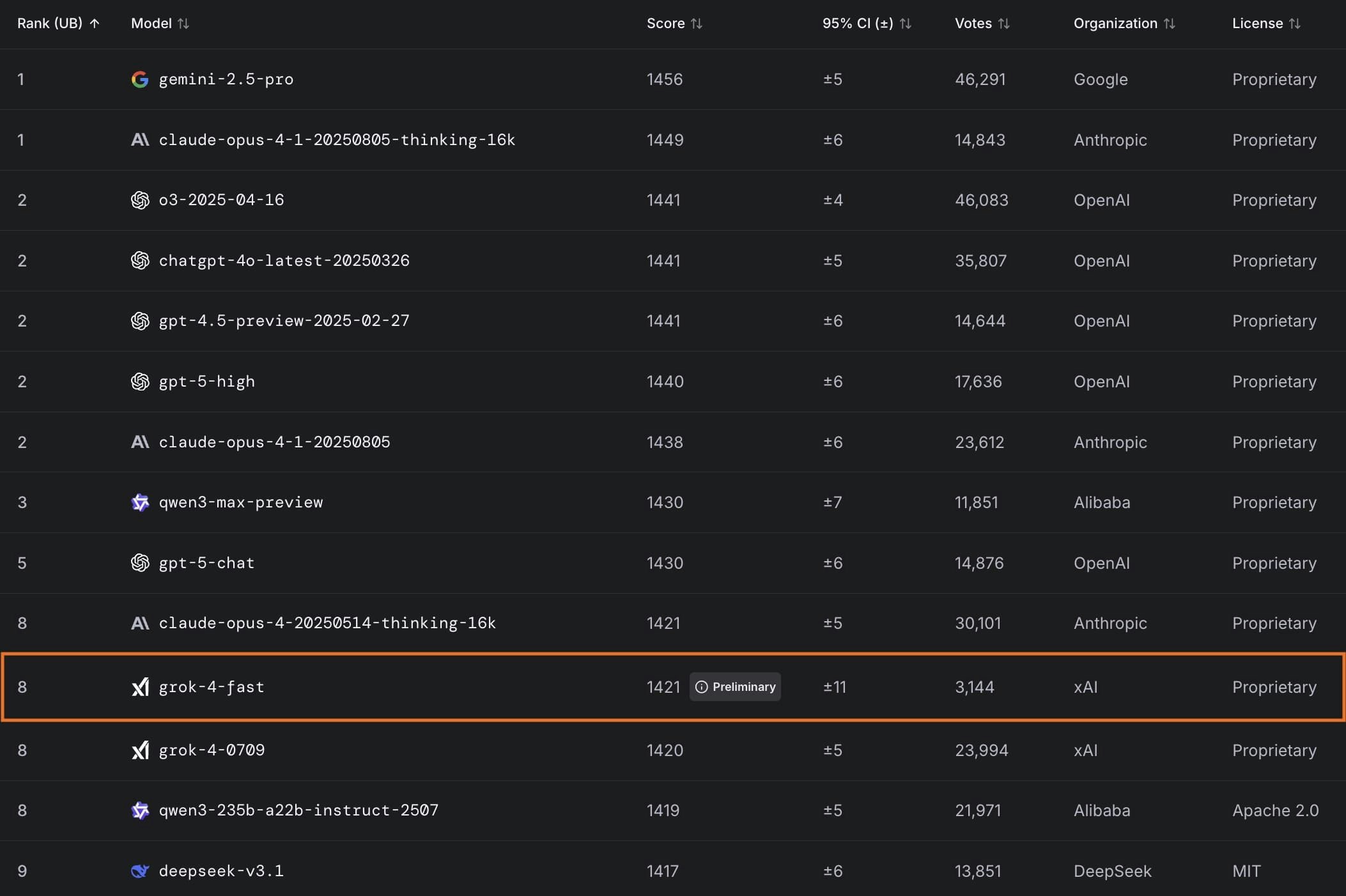Toggle the License column sort arrows

1294,24
